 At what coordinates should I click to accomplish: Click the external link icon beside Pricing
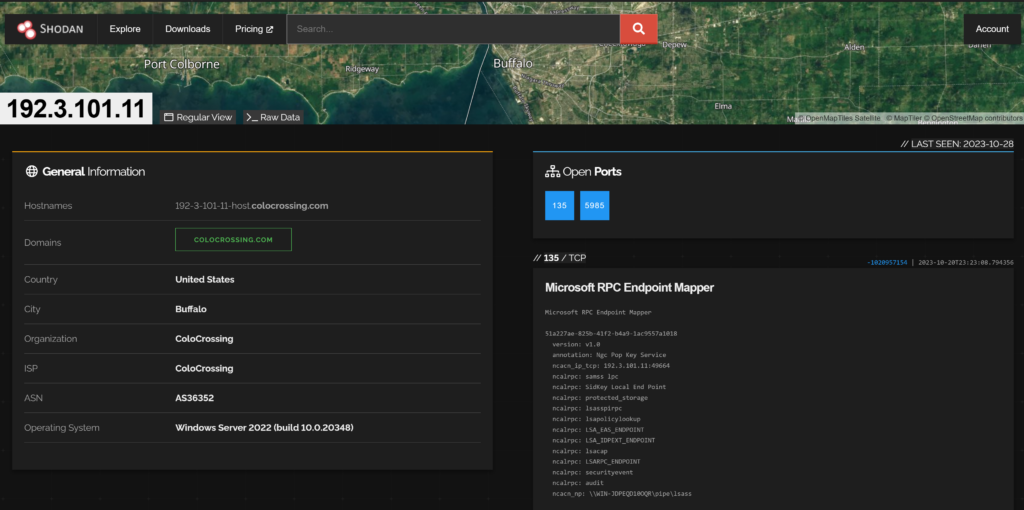[x=269, y=29]
